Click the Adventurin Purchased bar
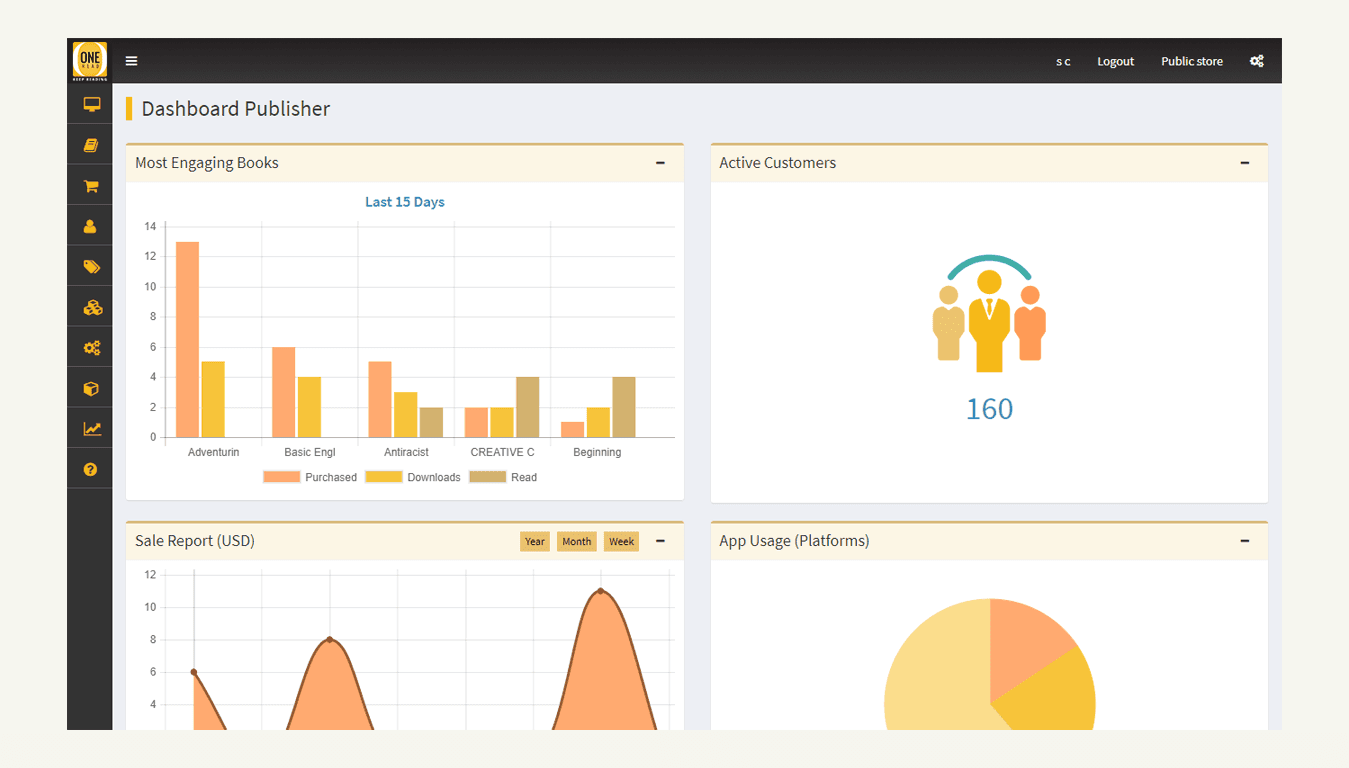 (187, 340)
